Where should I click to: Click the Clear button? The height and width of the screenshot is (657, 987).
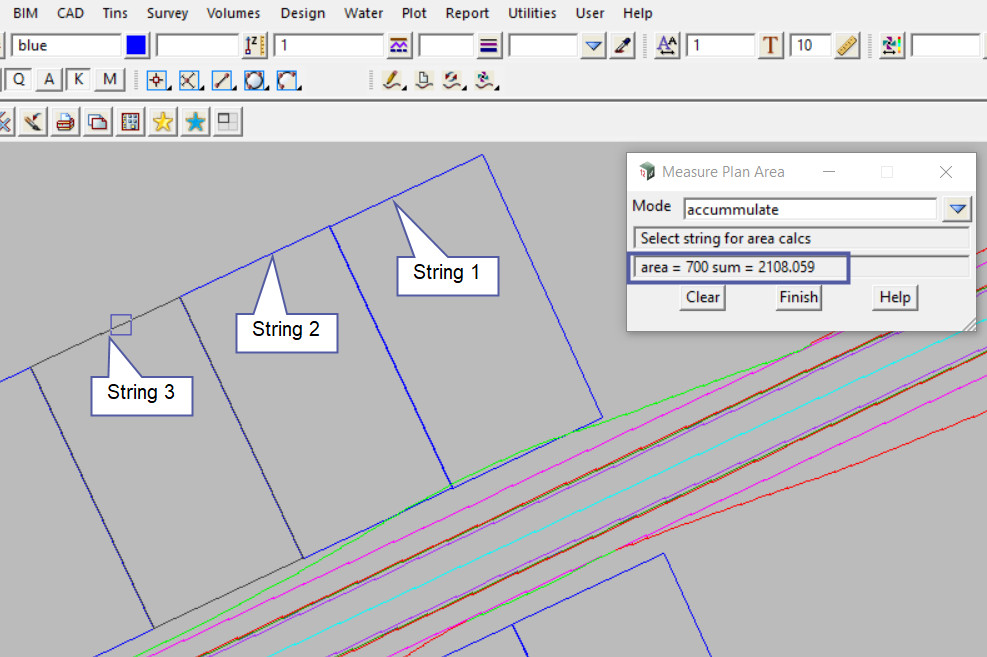tap(703, 297)
